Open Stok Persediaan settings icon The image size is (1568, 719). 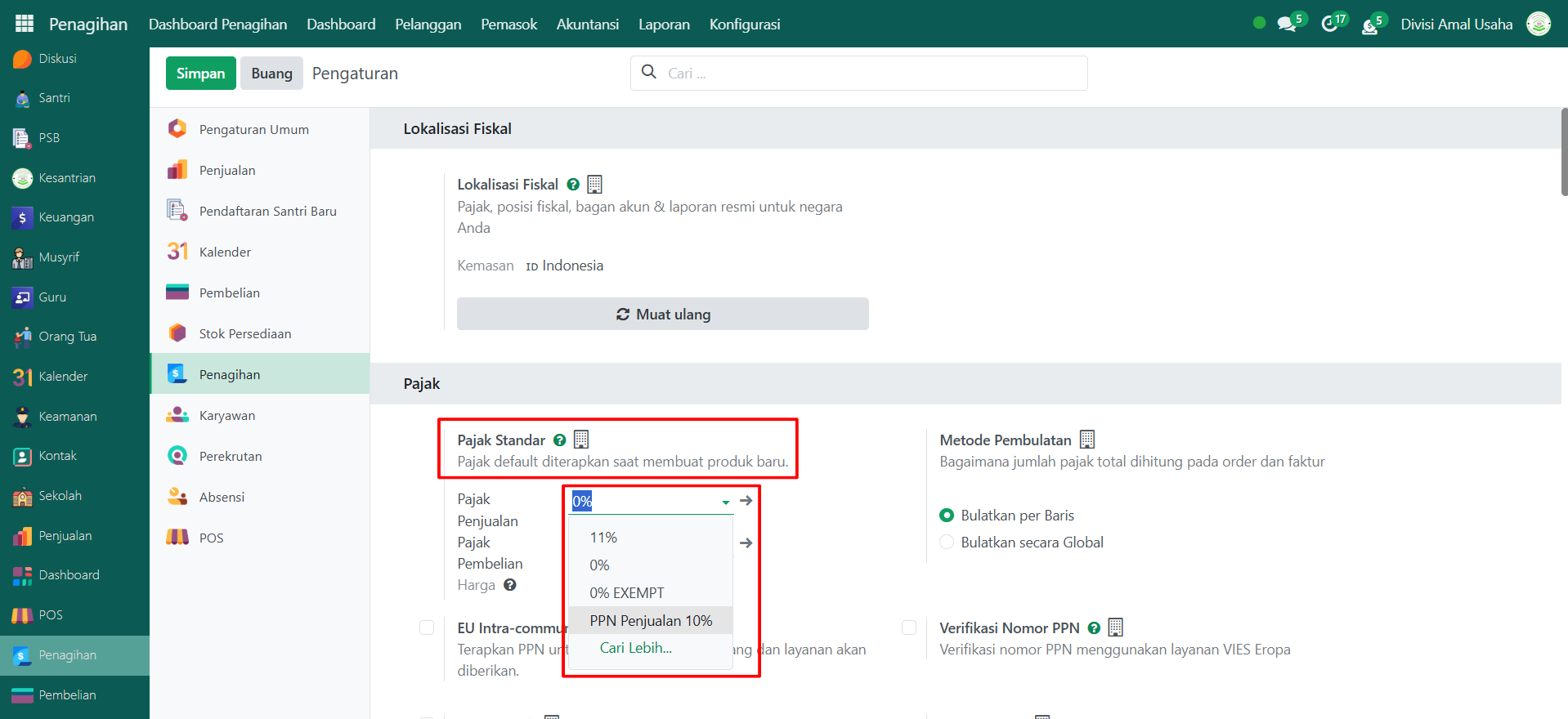click(x=177, y=333)
